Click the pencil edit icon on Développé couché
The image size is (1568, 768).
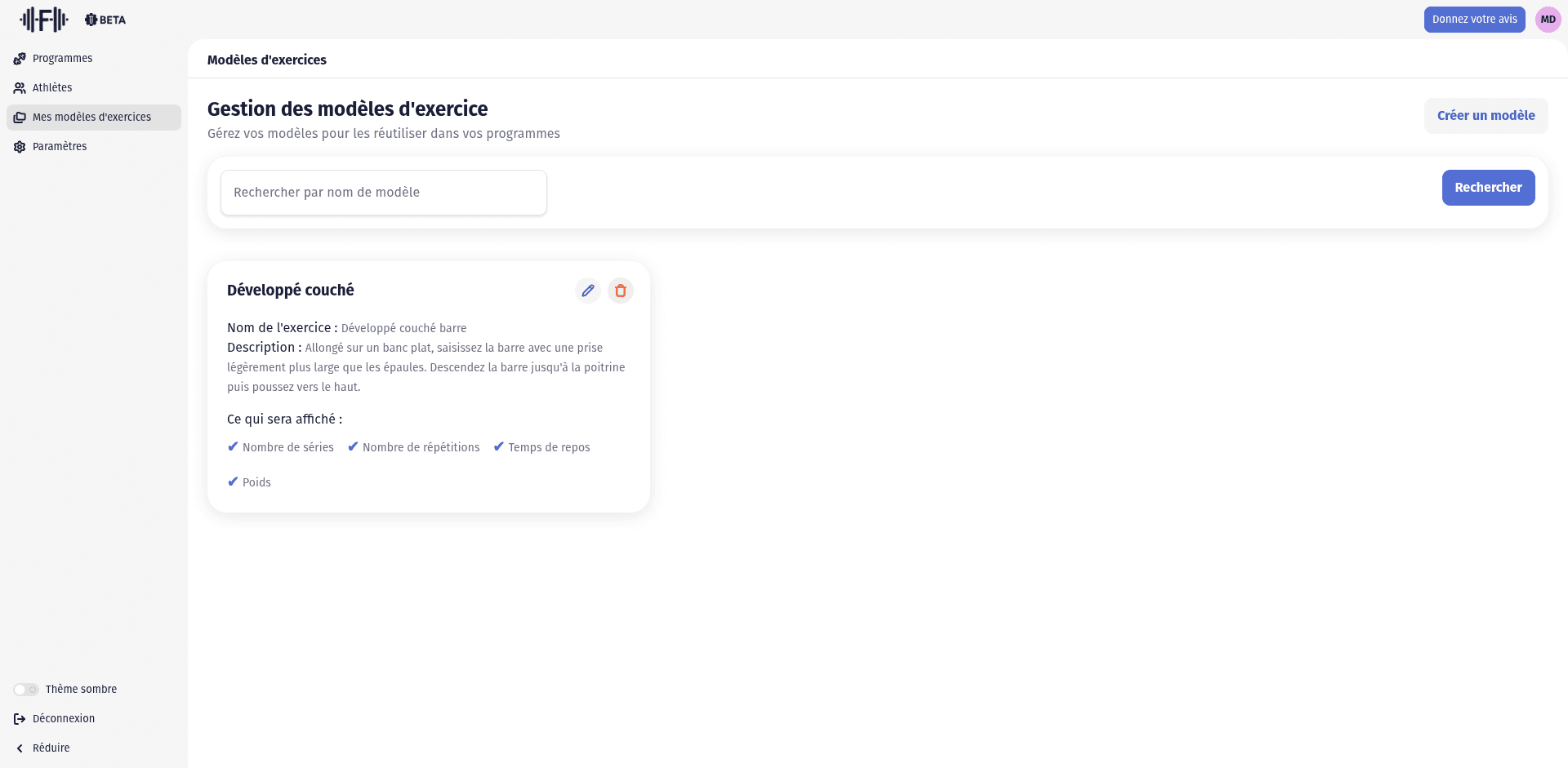coord(588,291)
